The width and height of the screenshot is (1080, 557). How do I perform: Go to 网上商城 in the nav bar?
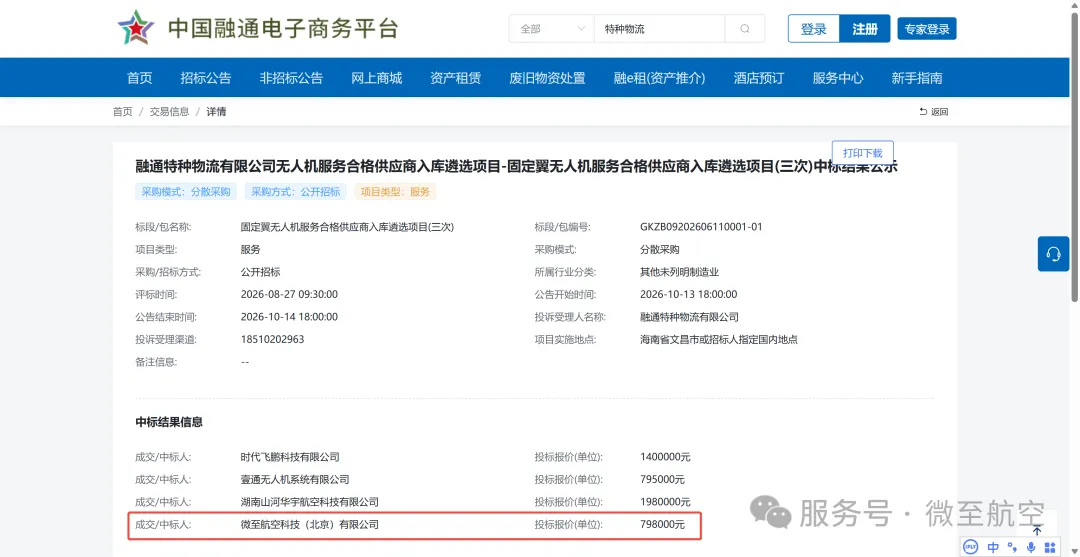point(377,78)
